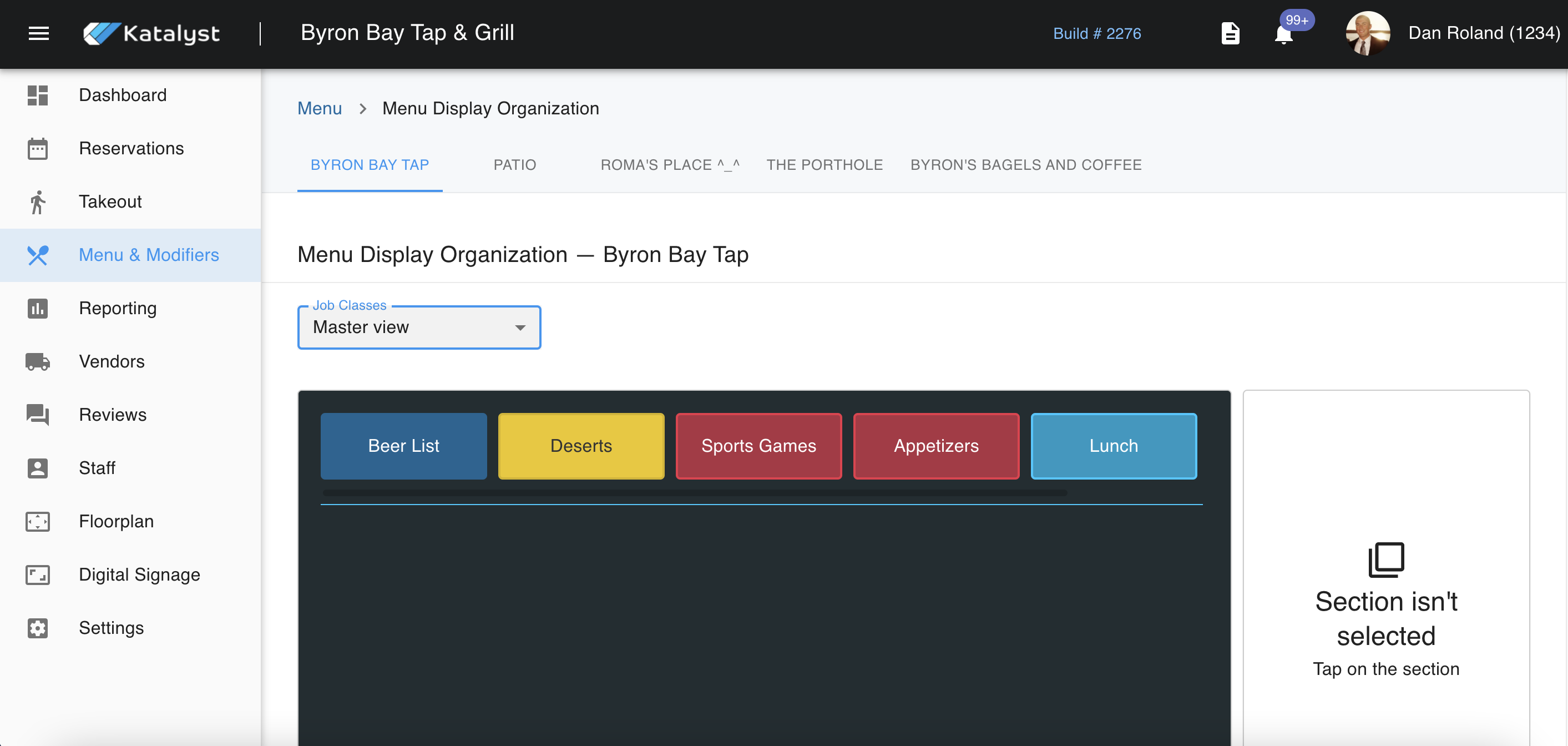1568x746 pixels.
Task: Click the notifications bell icon
Action: [x=1283, y=34]
